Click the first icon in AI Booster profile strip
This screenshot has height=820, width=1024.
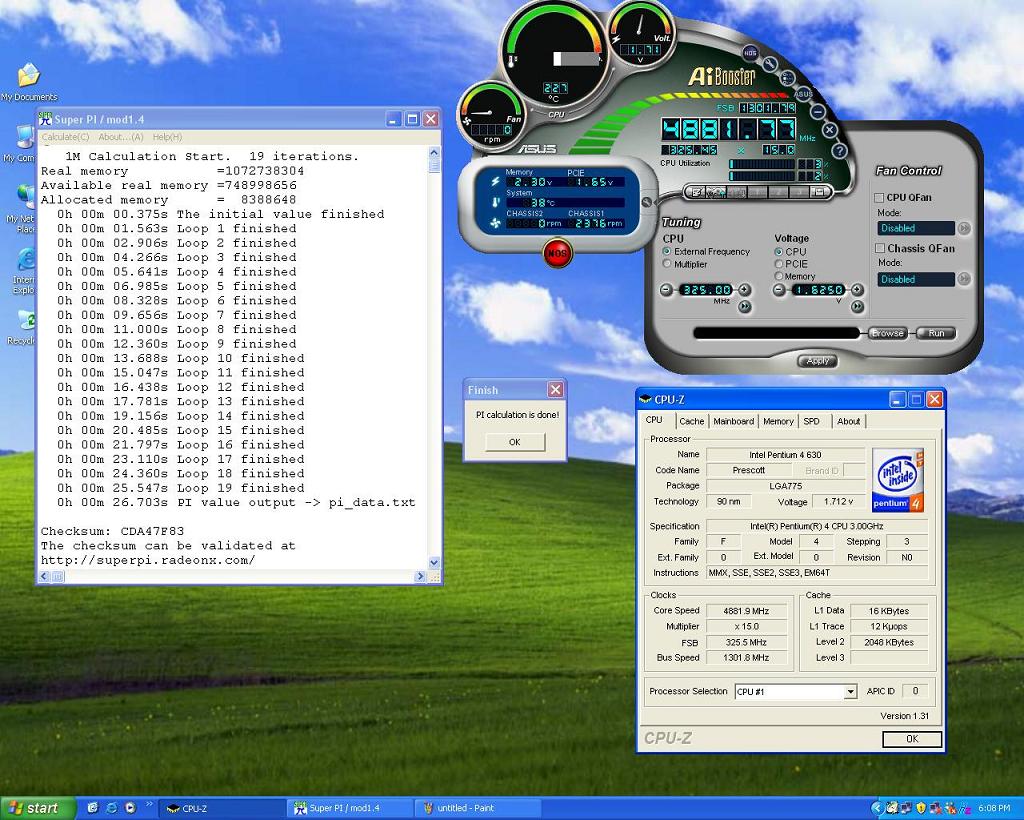click(x=697, y=193)
